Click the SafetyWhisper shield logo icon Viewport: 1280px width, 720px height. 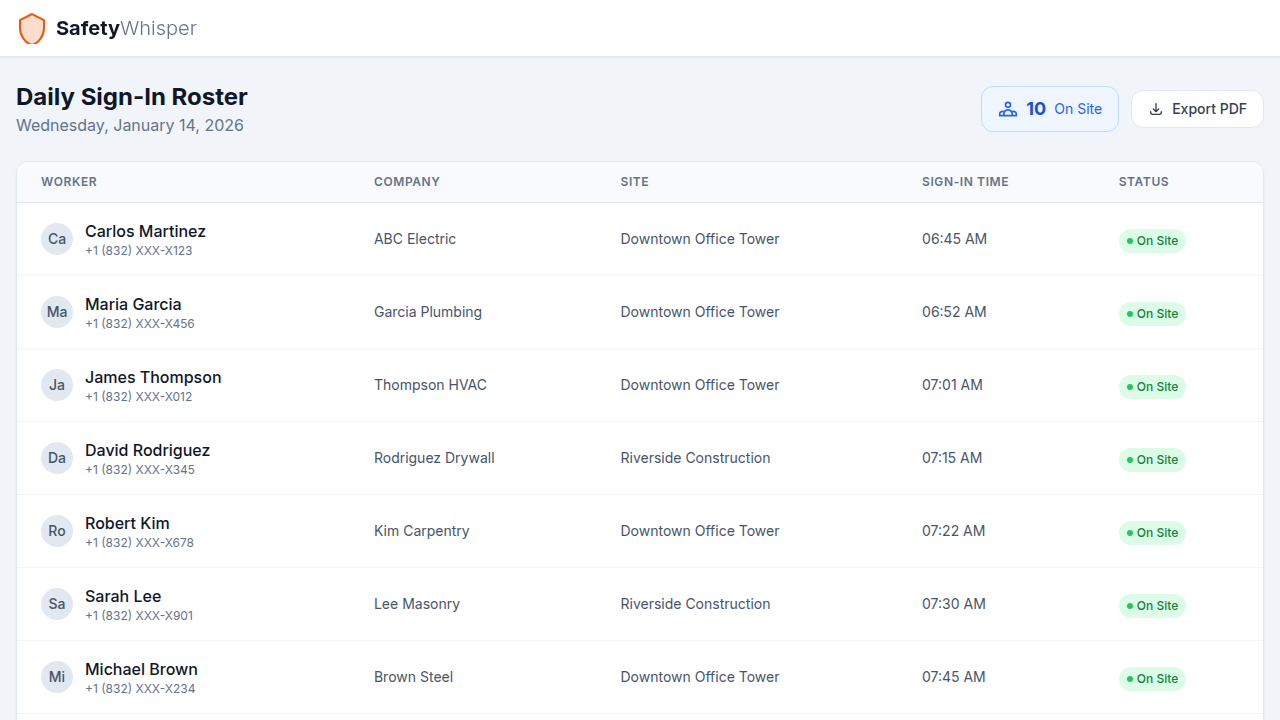coord(32,29)
